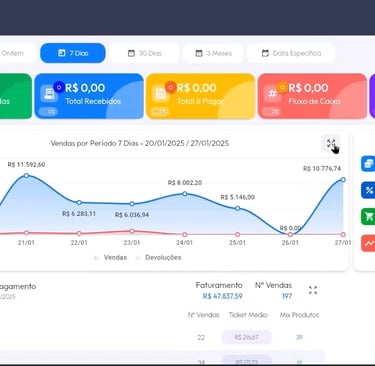
Task: Click the dark blue percent sidebar icon
Action: coord(369,190)
